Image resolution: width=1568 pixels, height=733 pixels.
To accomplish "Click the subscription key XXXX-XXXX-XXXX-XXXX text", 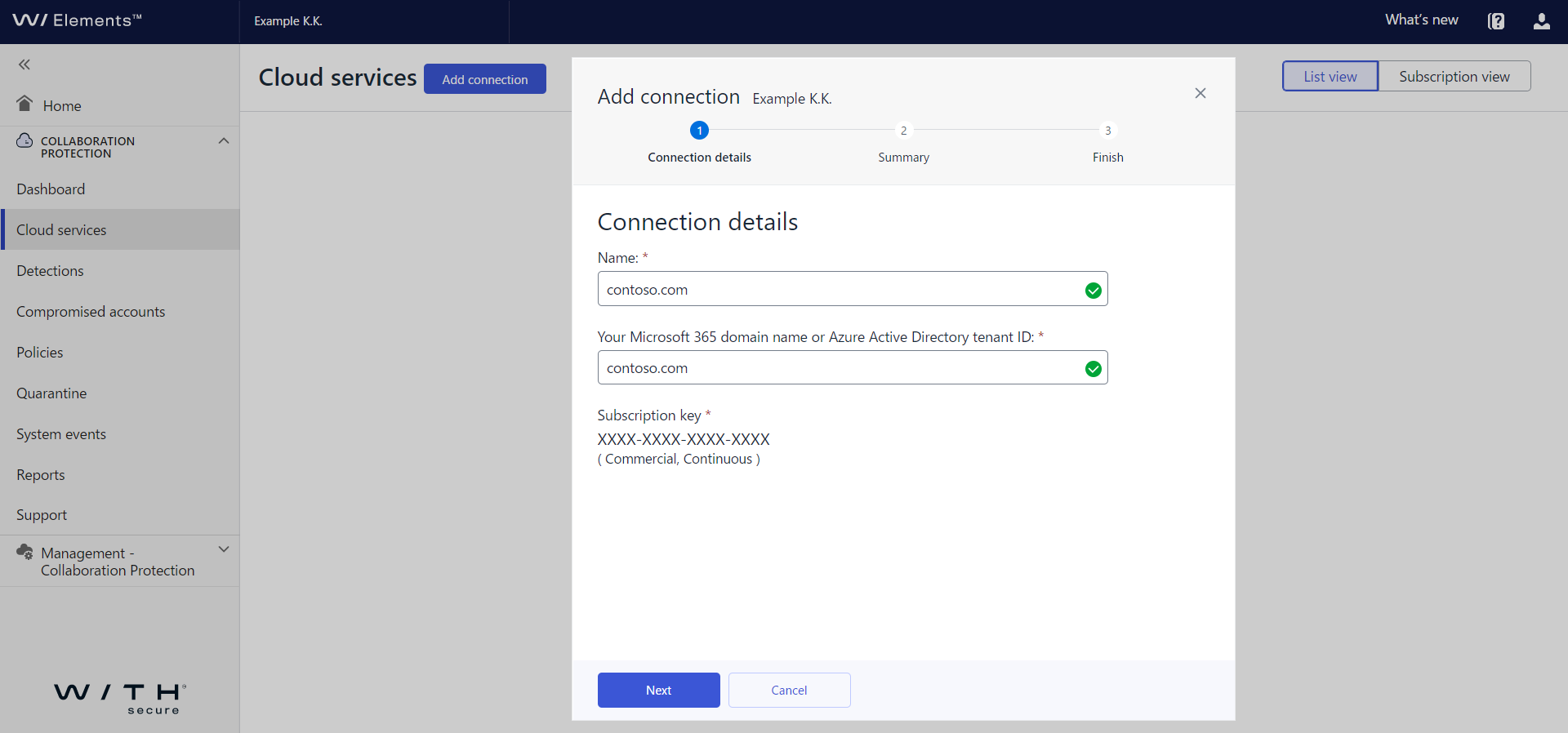I will pos(684,439).
